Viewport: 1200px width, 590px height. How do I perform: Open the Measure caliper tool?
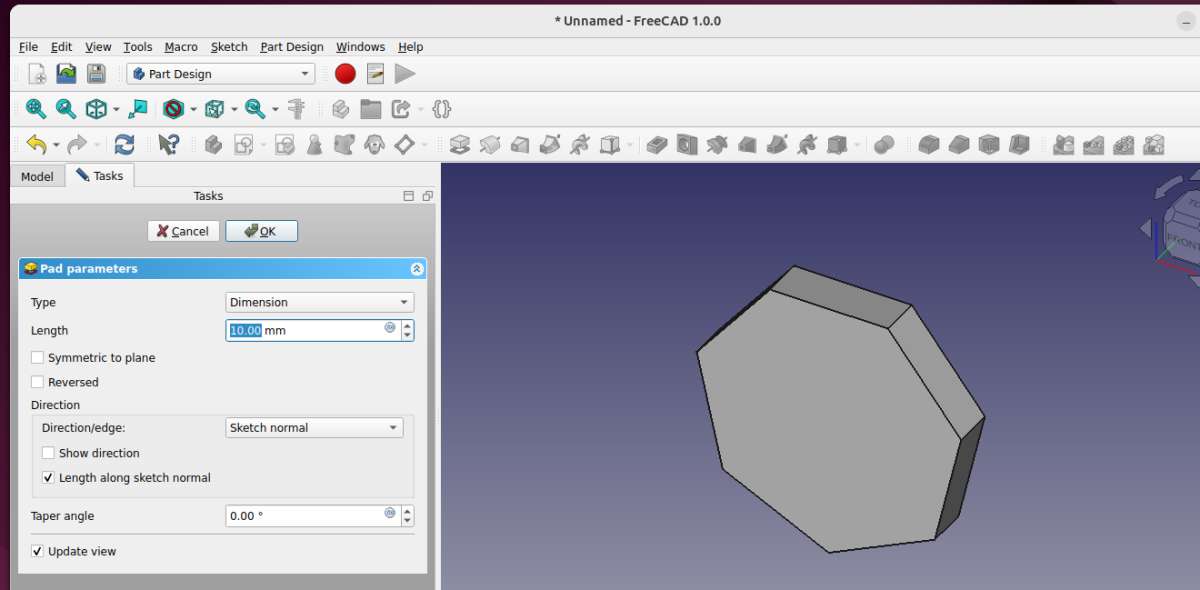[x=296, y=109]
